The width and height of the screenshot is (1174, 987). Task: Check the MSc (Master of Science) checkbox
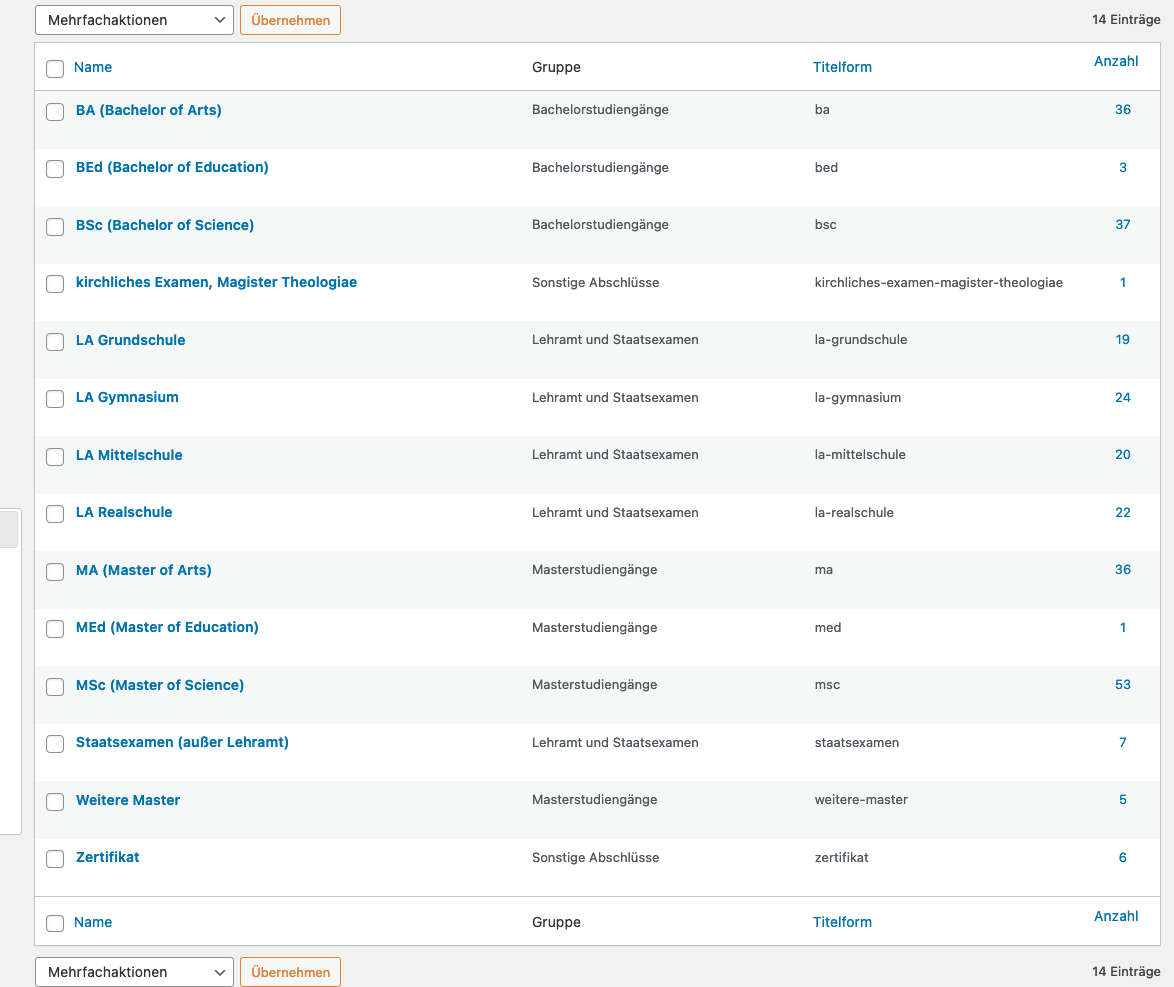[x=55, y=687]
